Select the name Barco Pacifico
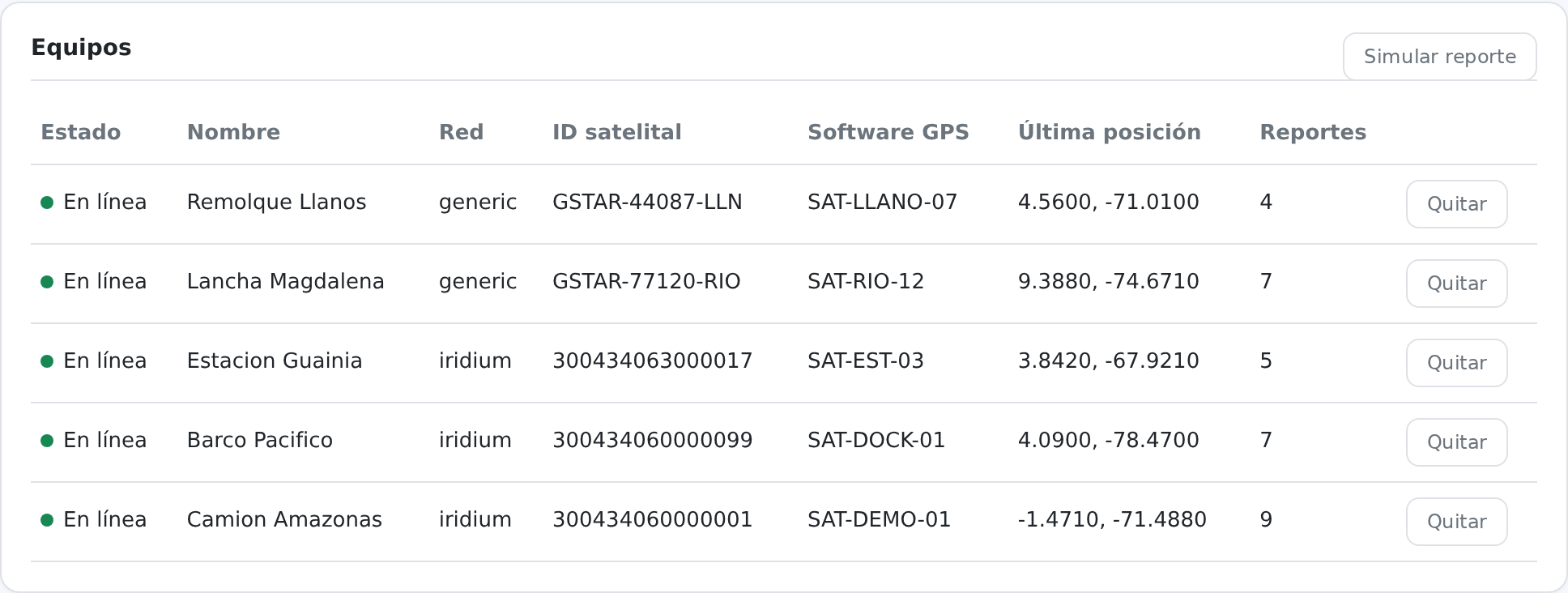Viewport: 1568px width, 593px height. [260, 441]
